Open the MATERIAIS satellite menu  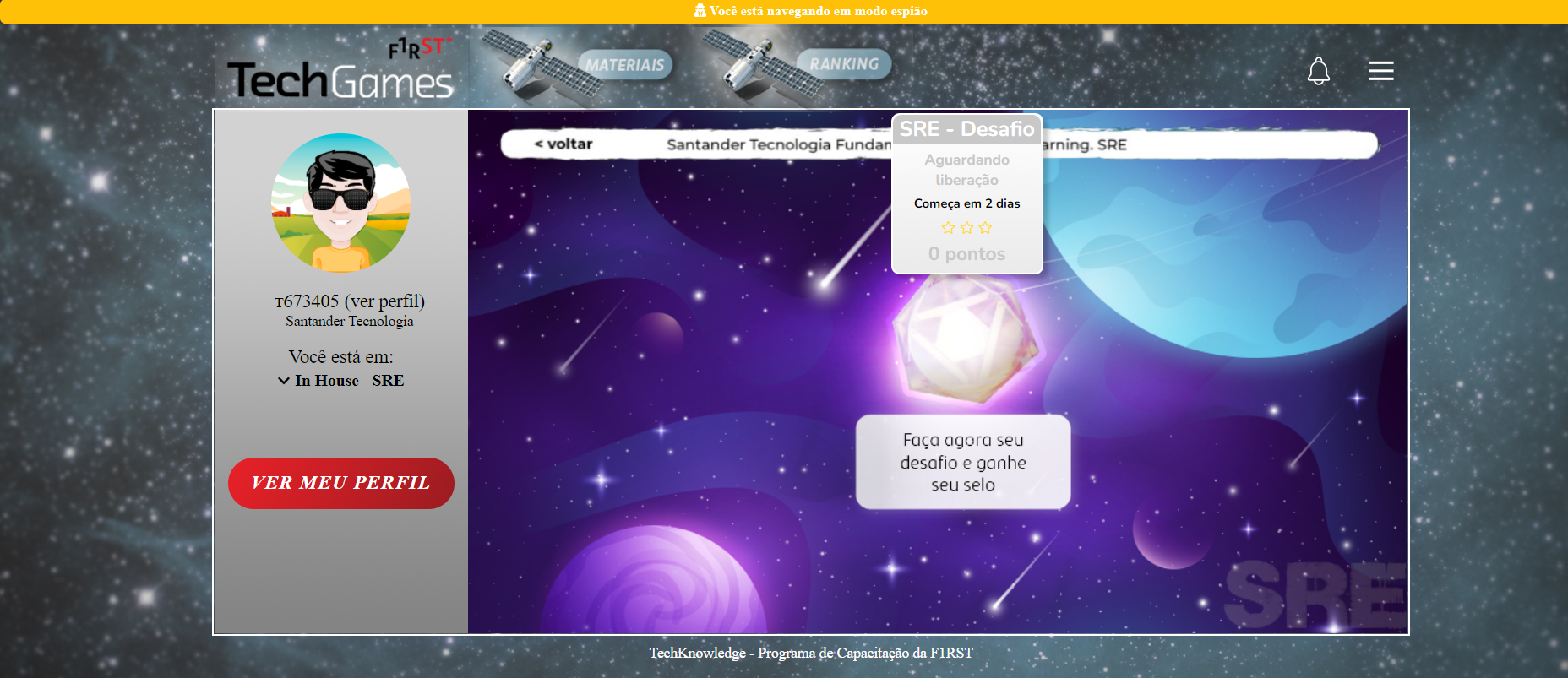[x=577, y=65]
